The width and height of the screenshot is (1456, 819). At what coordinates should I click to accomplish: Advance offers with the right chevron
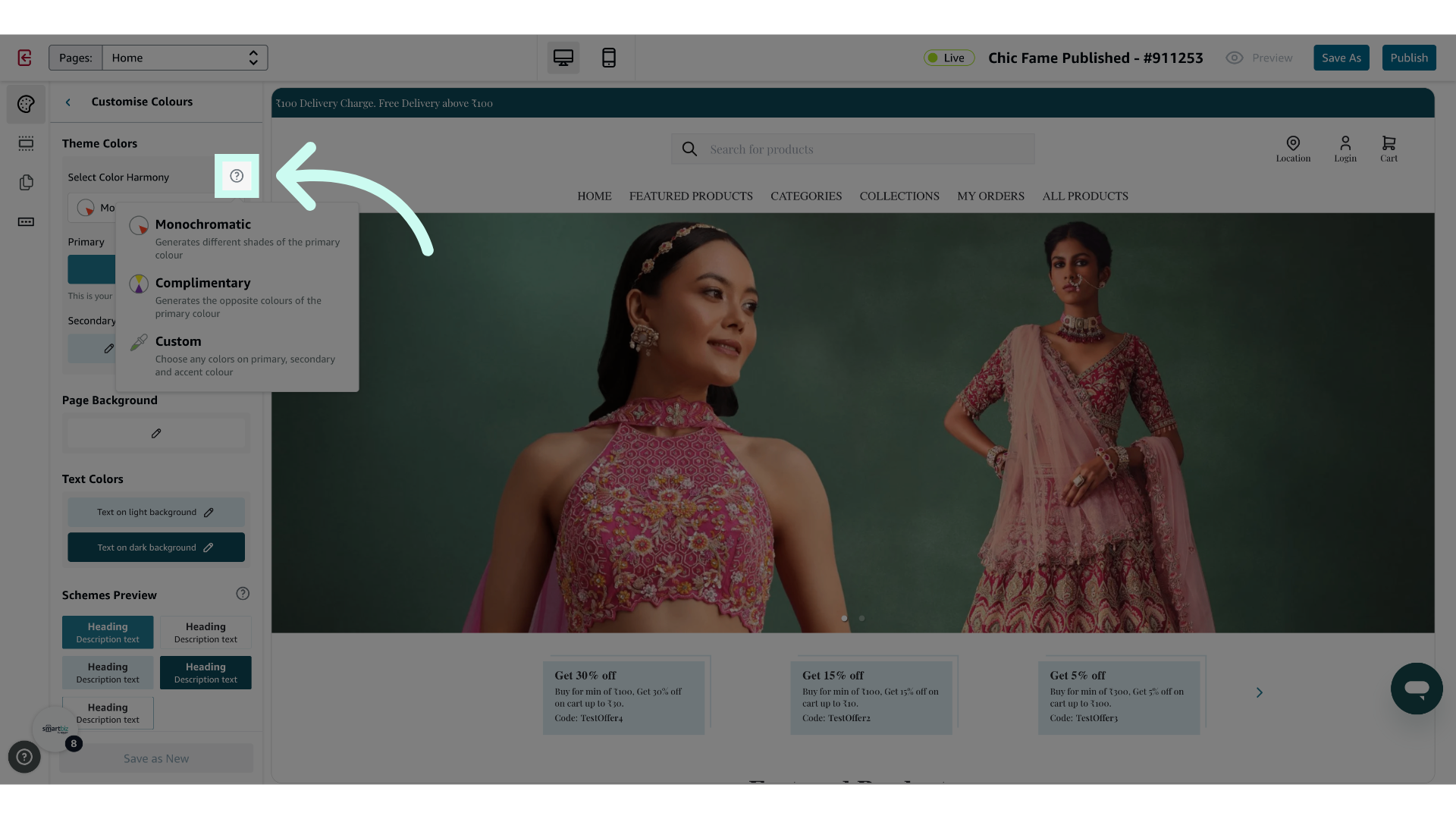1260,692
